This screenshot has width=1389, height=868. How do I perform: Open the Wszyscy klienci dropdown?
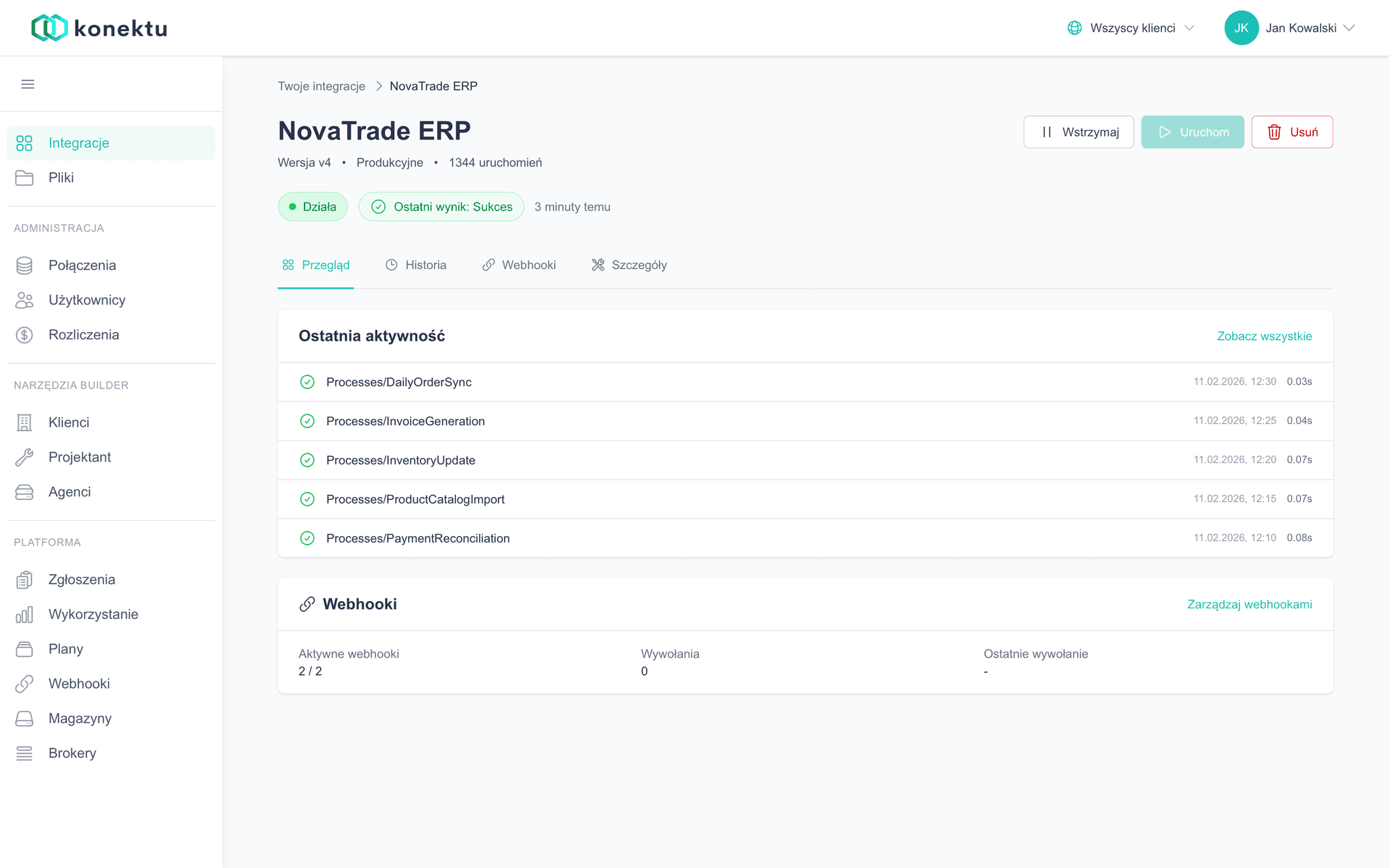(x=1131, y=27)
